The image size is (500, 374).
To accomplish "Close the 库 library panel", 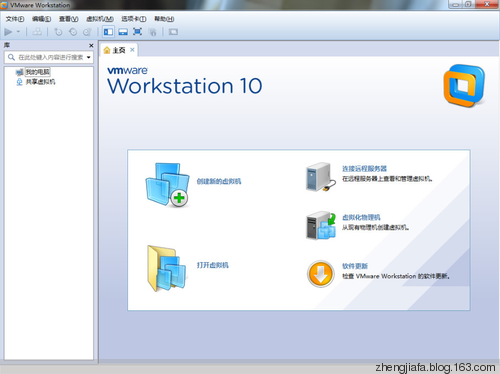I will point(91,45).
